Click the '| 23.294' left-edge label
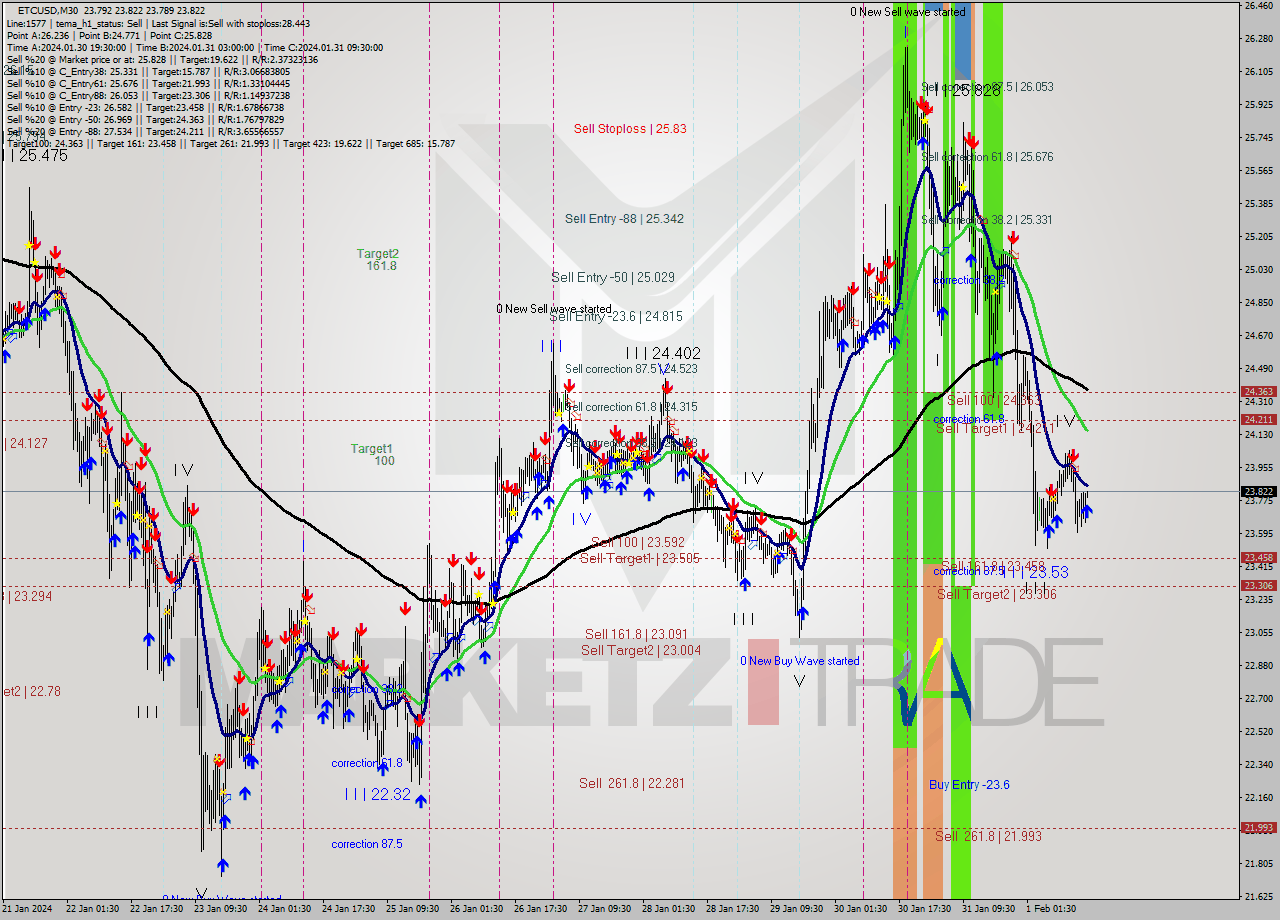Viewport: 1280px width, 920px height. pos(26,596)
